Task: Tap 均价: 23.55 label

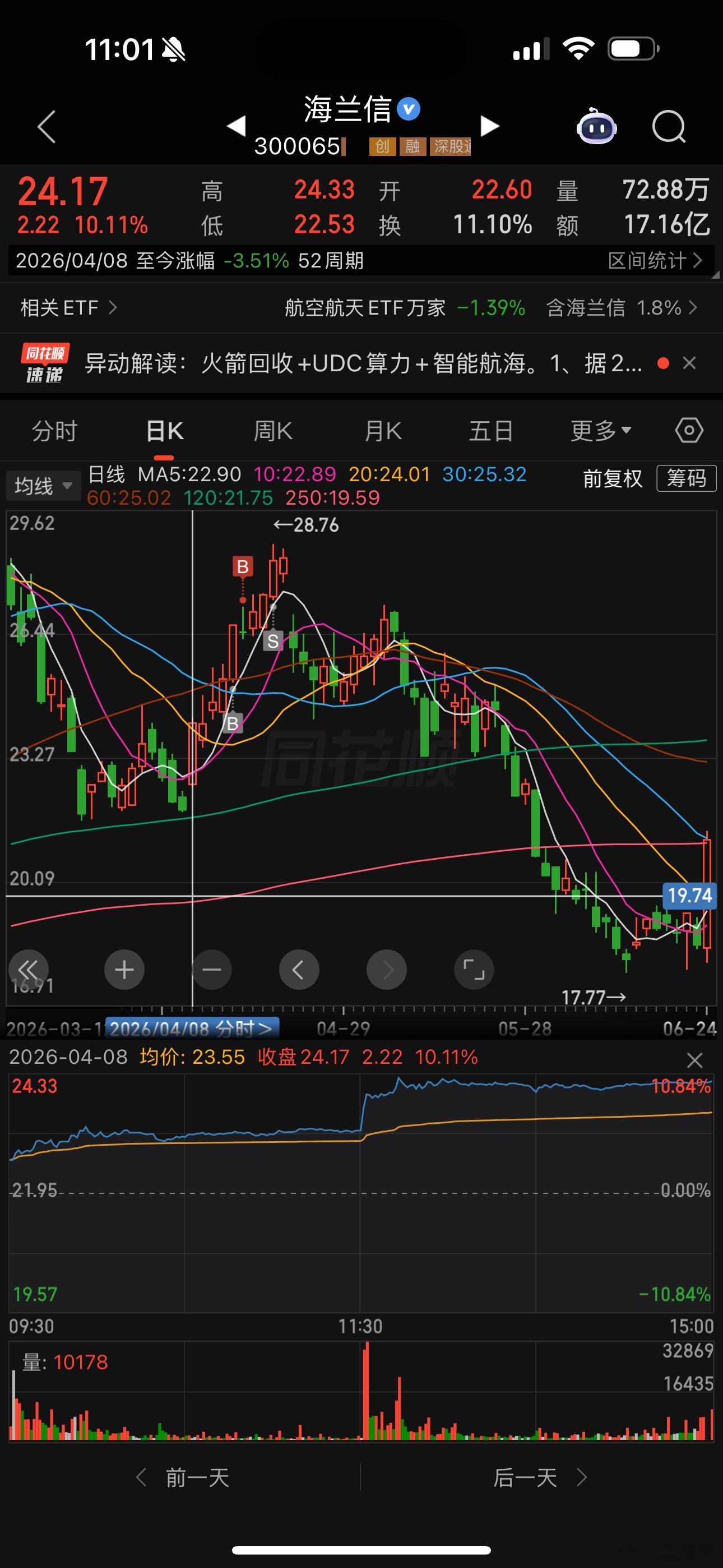Action: point(192,1057)
